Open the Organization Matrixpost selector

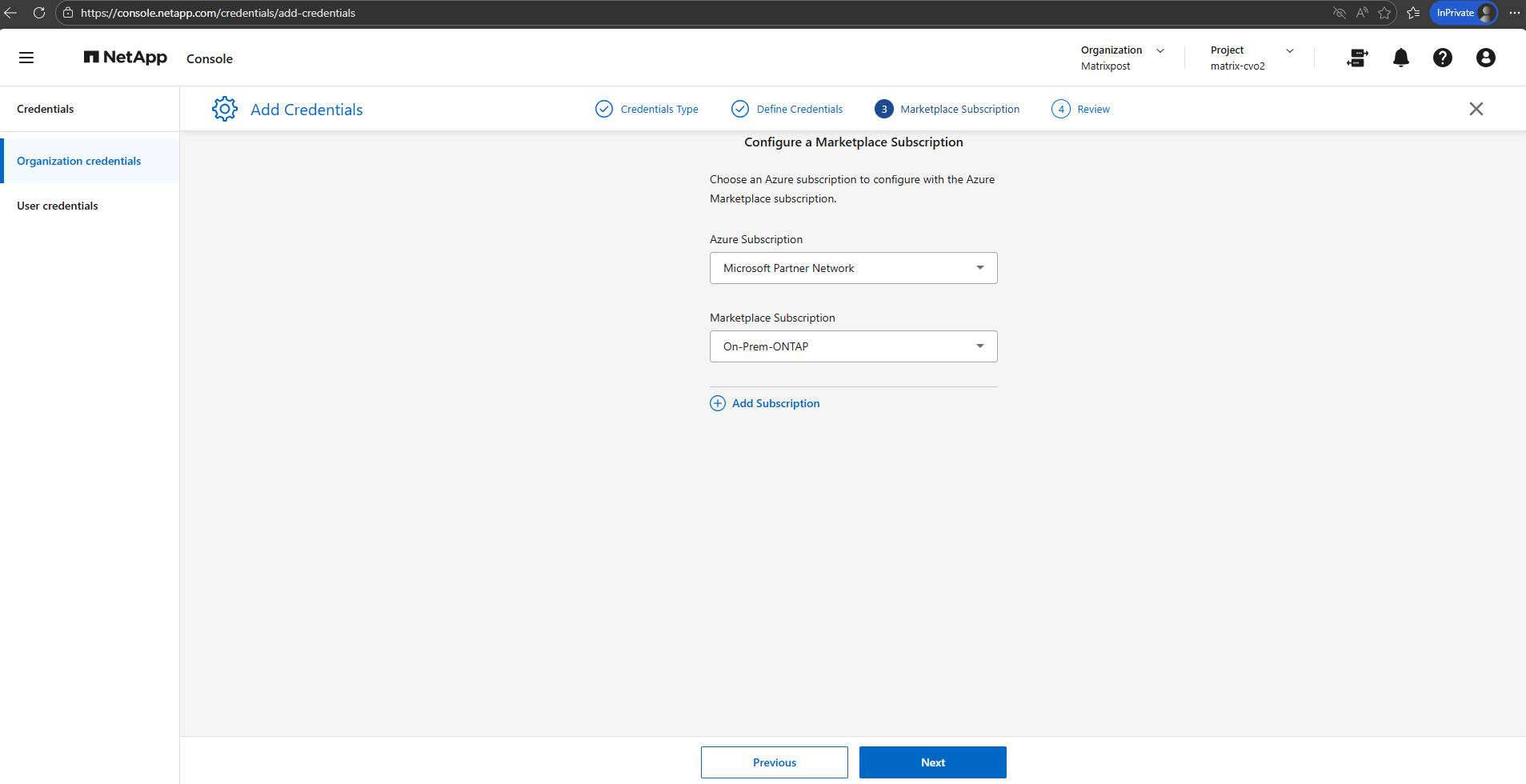[1122, 58]
